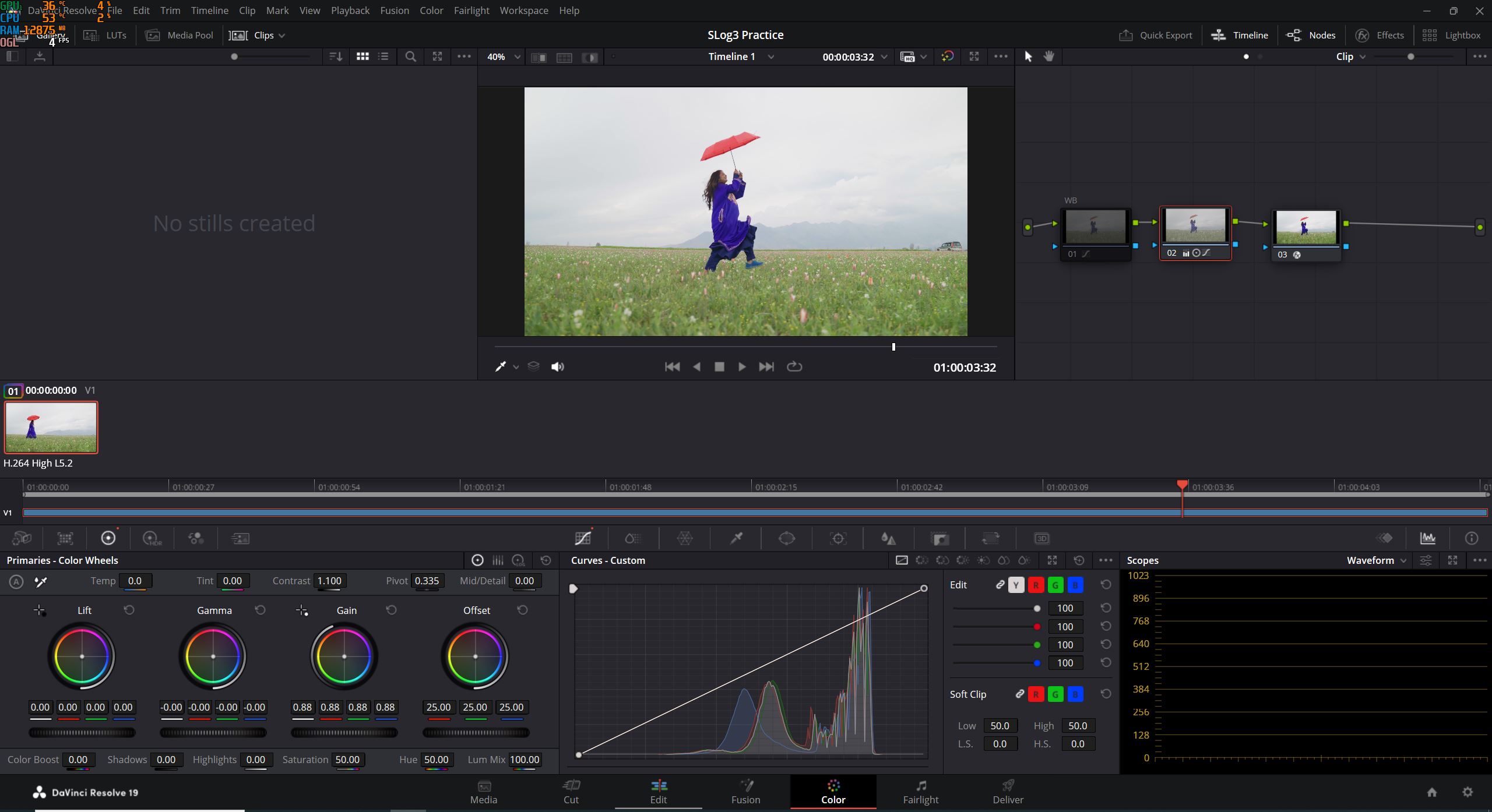Click the Contrast value field 1.100
This screenshot has height=812, width=1492.
click(330, 581)
